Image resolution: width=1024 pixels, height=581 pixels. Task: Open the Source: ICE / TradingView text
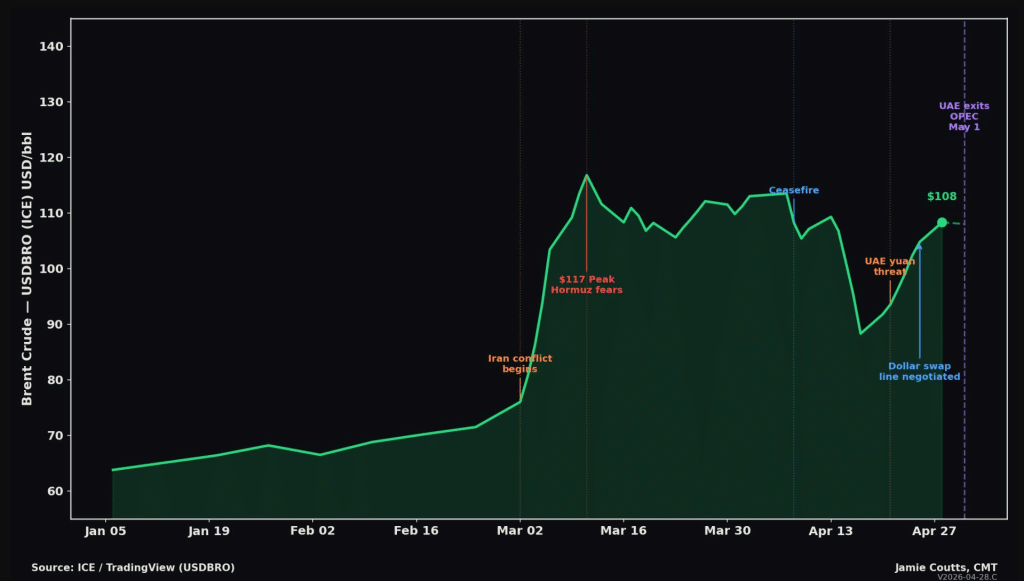point(133,567)
